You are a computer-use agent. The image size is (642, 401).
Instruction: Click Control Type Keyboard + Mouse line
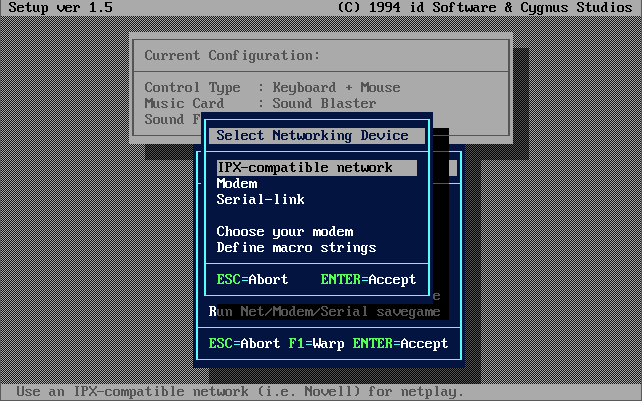tap(272, 88)
